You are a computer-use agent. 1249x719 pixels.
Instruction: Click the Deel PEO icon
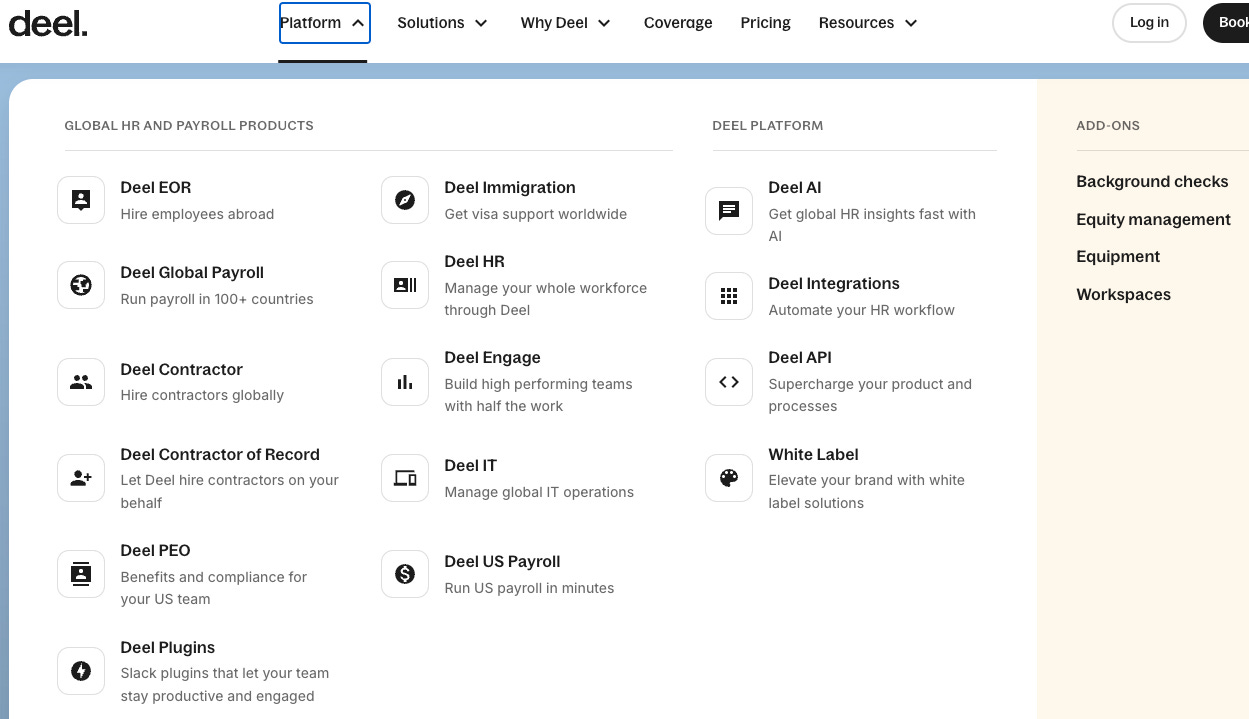tap(81, 574)
